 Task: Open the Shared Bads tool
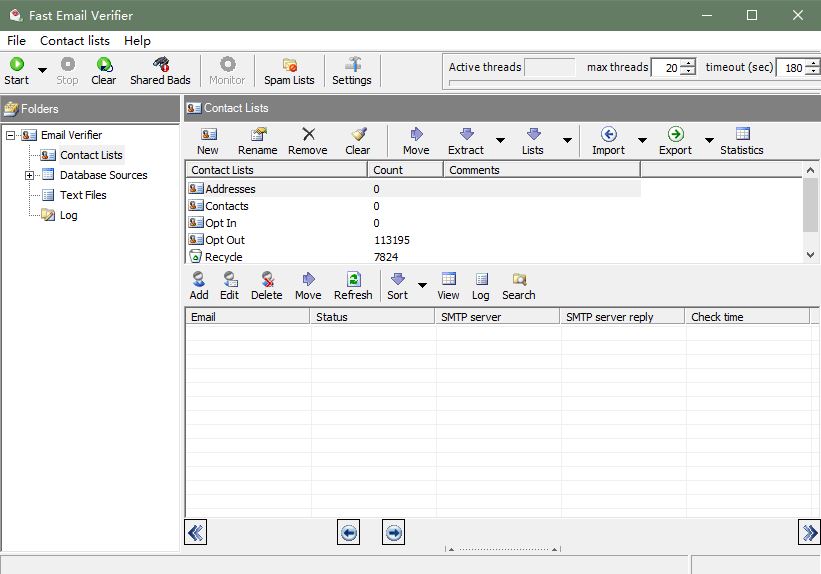[160, 71]
